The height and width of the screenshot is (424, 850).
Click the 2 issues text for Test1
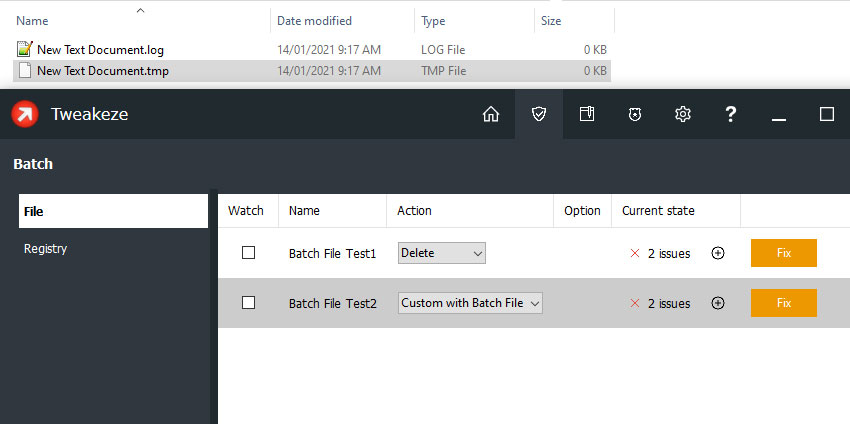pos(669,253)
